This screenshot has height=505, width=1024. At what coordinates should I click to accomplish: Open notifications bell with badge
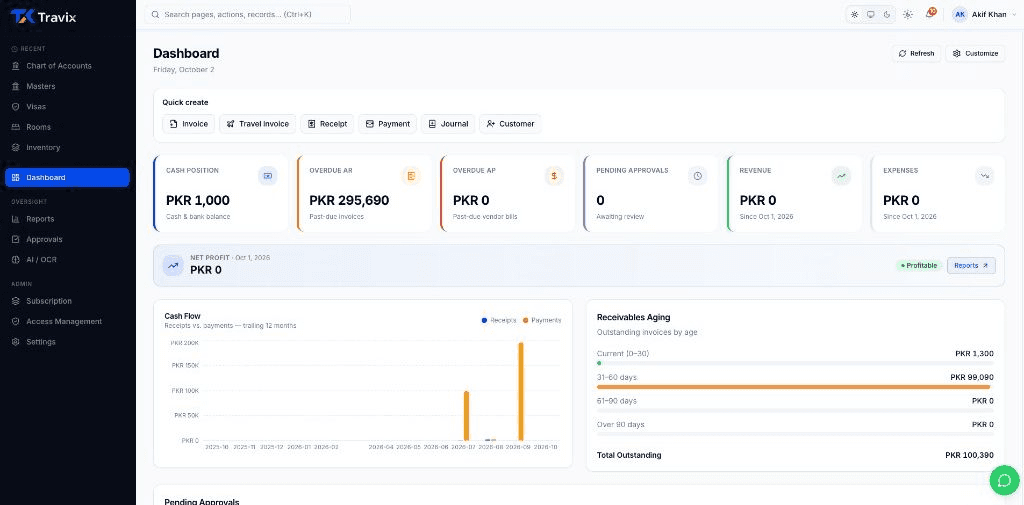click(930, 14)
